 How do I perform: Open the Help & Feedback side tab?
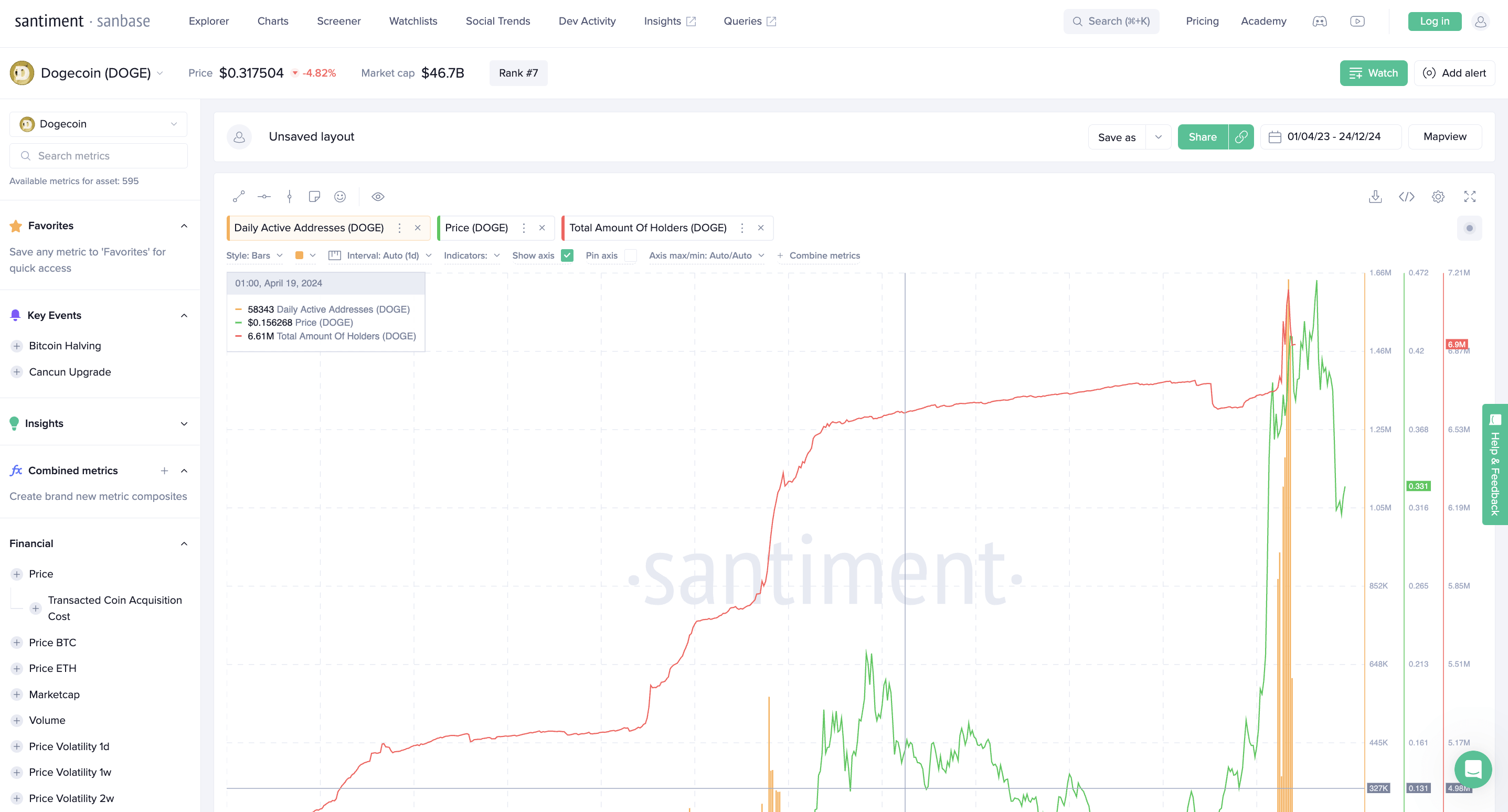[x=1495, y=465]
